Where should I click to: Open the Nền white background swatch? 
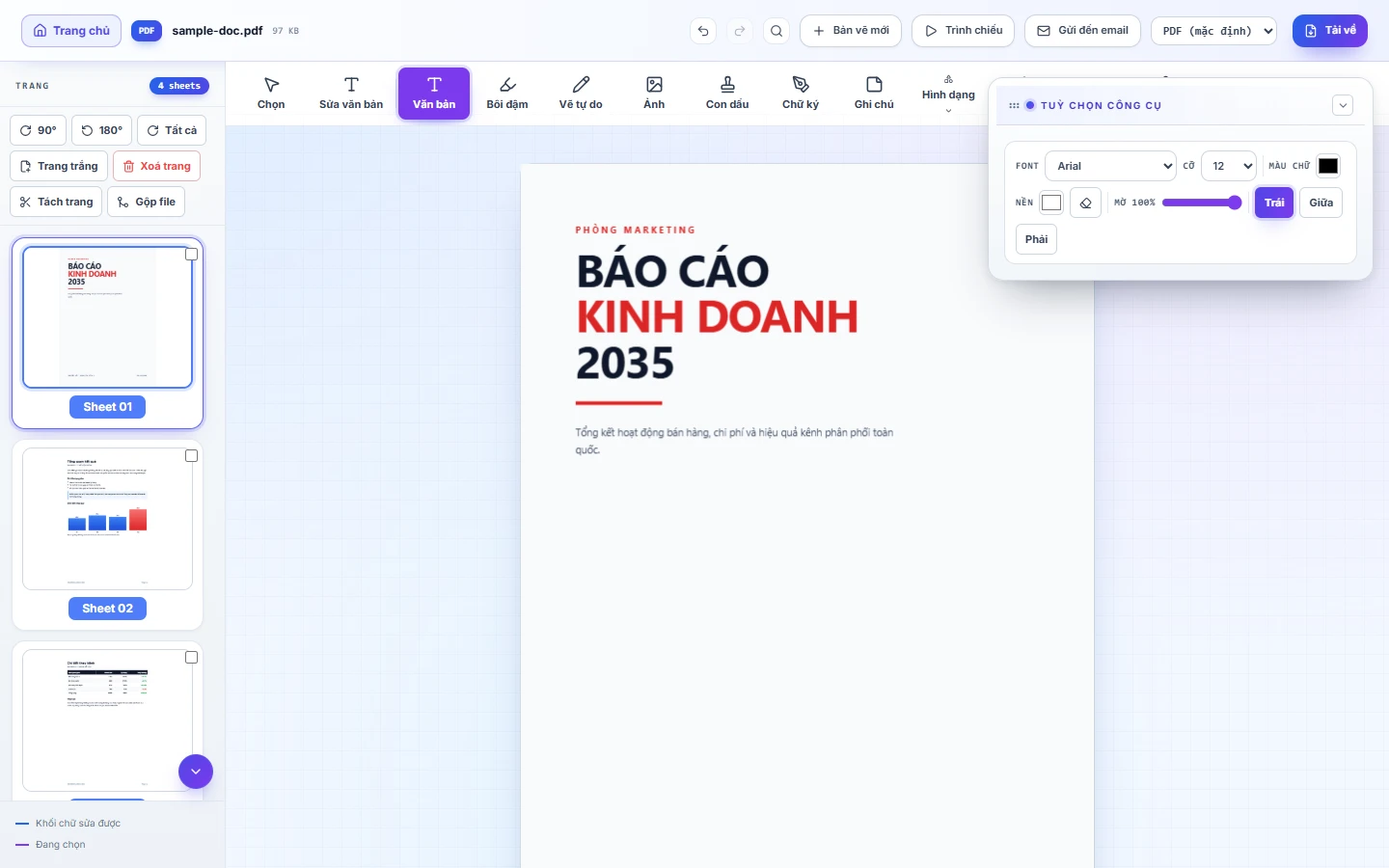[x=1051, y=203]
